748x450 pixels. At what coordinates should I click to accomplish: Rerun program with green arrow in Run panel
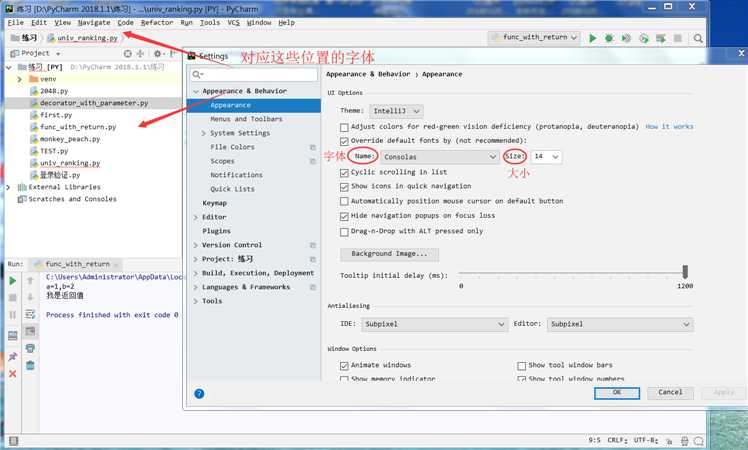point(13,281)
